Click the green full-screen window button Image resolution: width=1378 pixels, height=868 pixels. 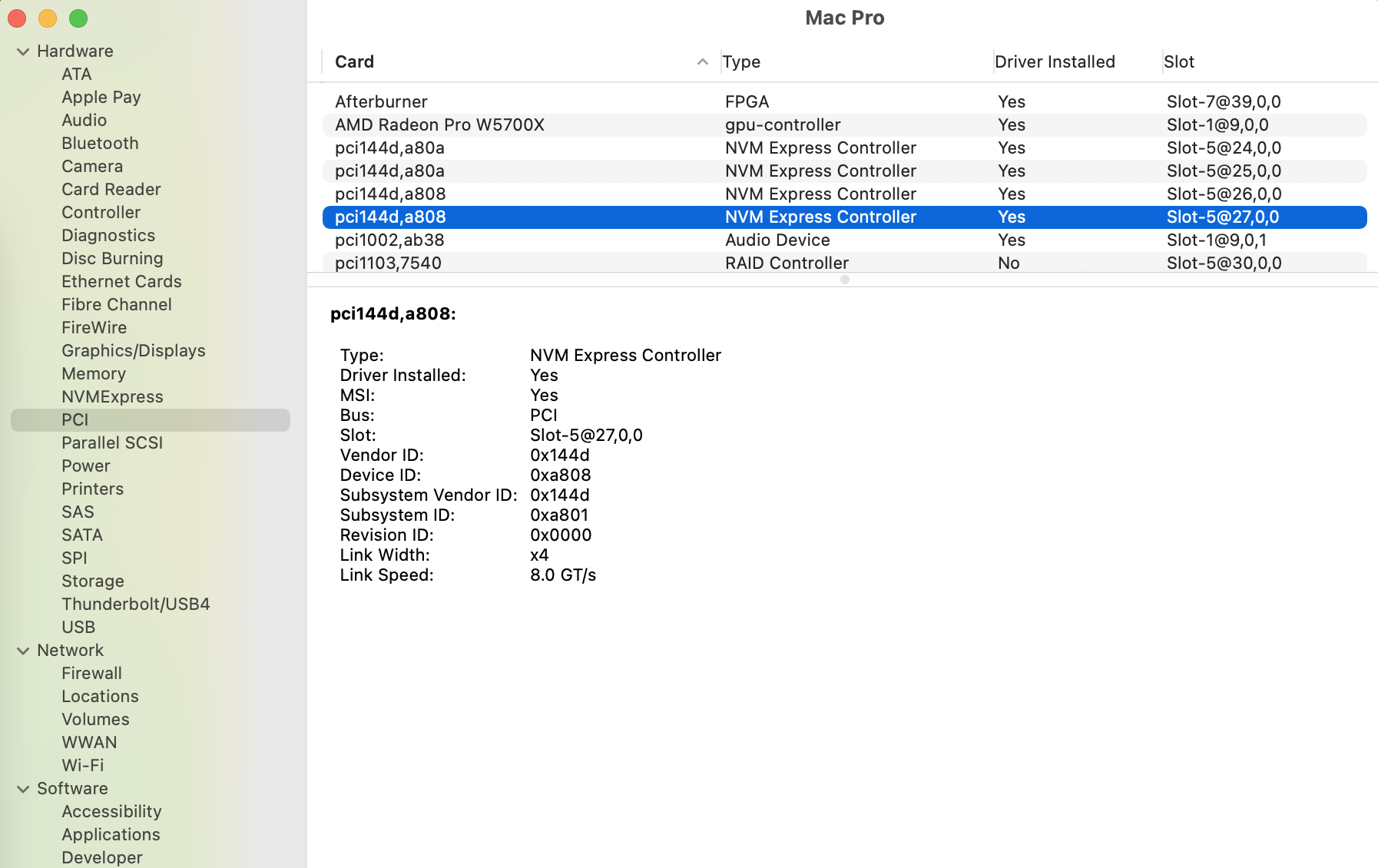pyautogui.click(x=78, y=18)
